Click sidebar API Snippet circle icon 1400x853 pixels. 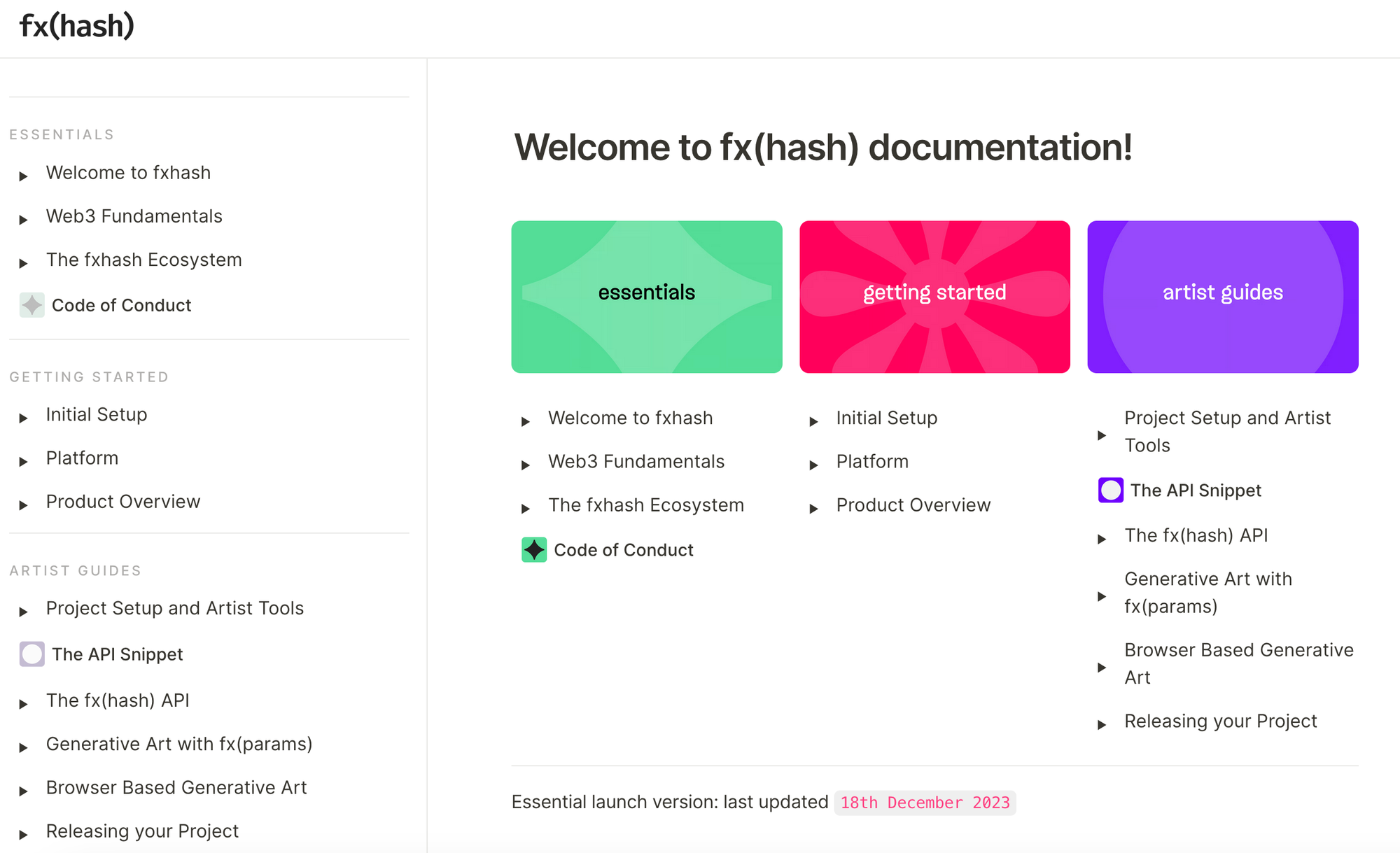(x=32, y=654)
